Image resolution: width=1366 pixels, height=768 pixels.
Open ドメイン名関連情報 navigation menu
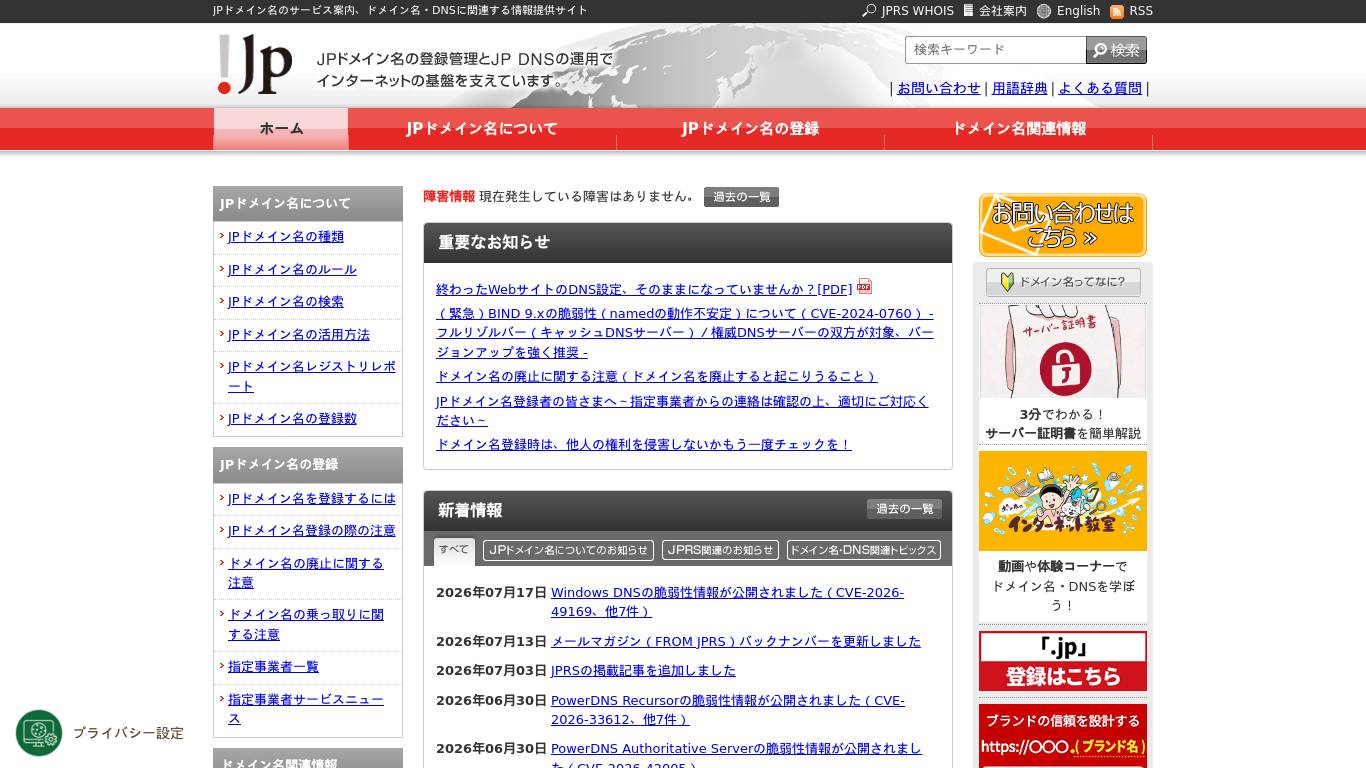pos(1018,129)
